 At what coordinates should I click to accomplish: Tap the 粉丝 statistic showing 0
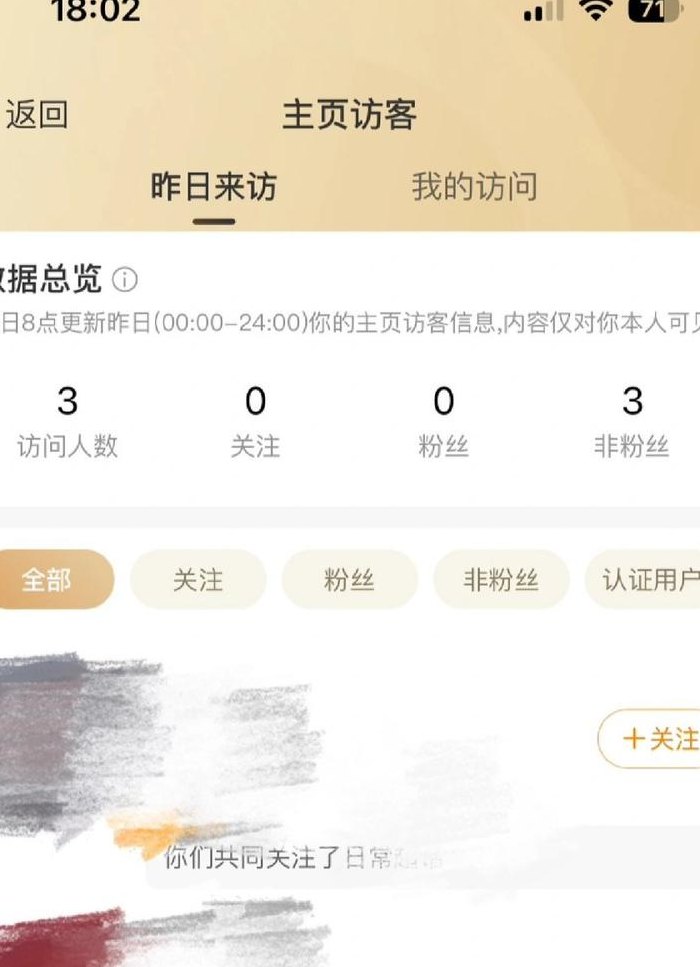[443, 422]
